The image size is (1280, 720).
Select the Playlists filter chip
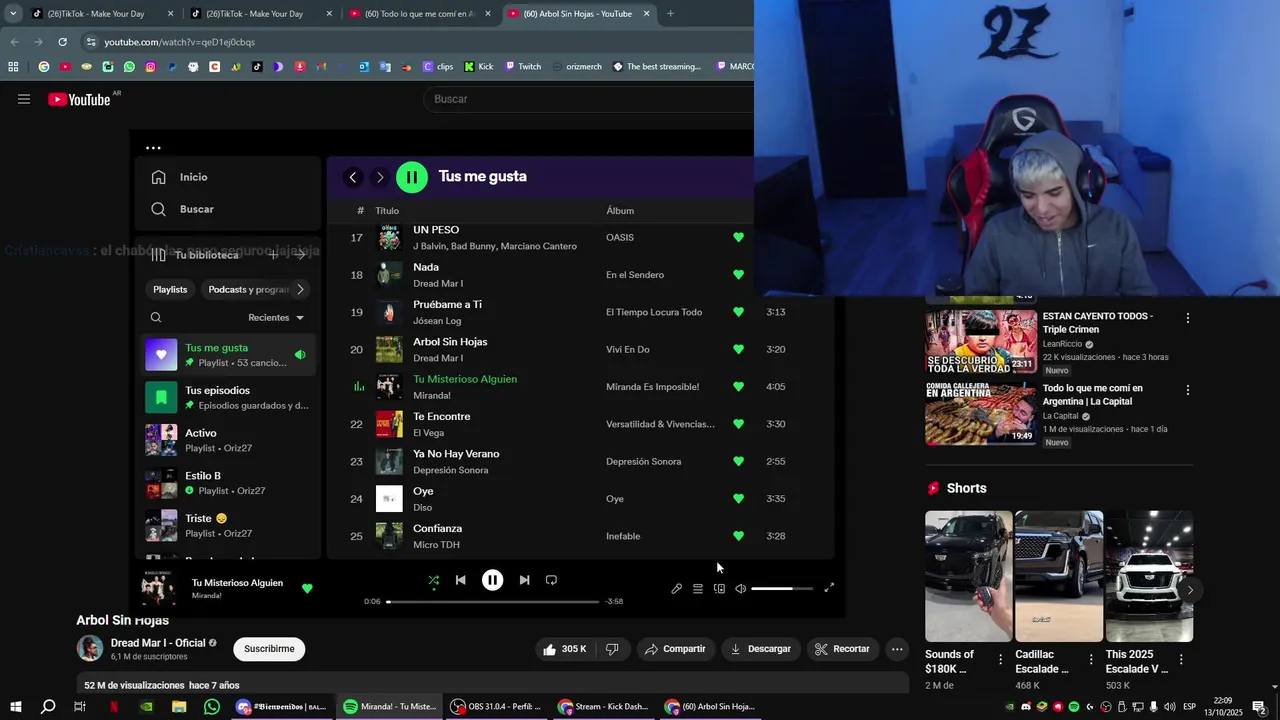[170, 290]
